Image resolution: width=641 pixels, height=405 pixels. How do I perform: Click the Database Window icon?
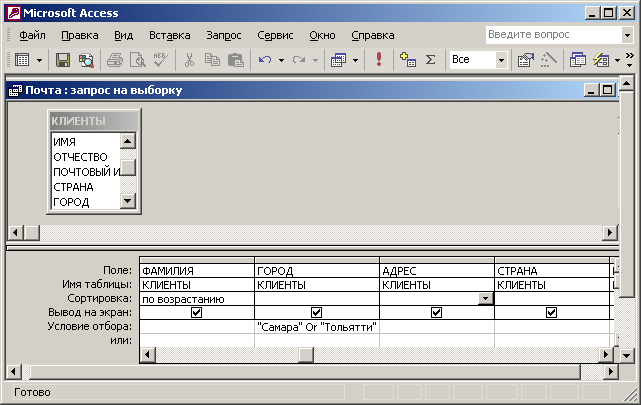[x=578, y=60]
